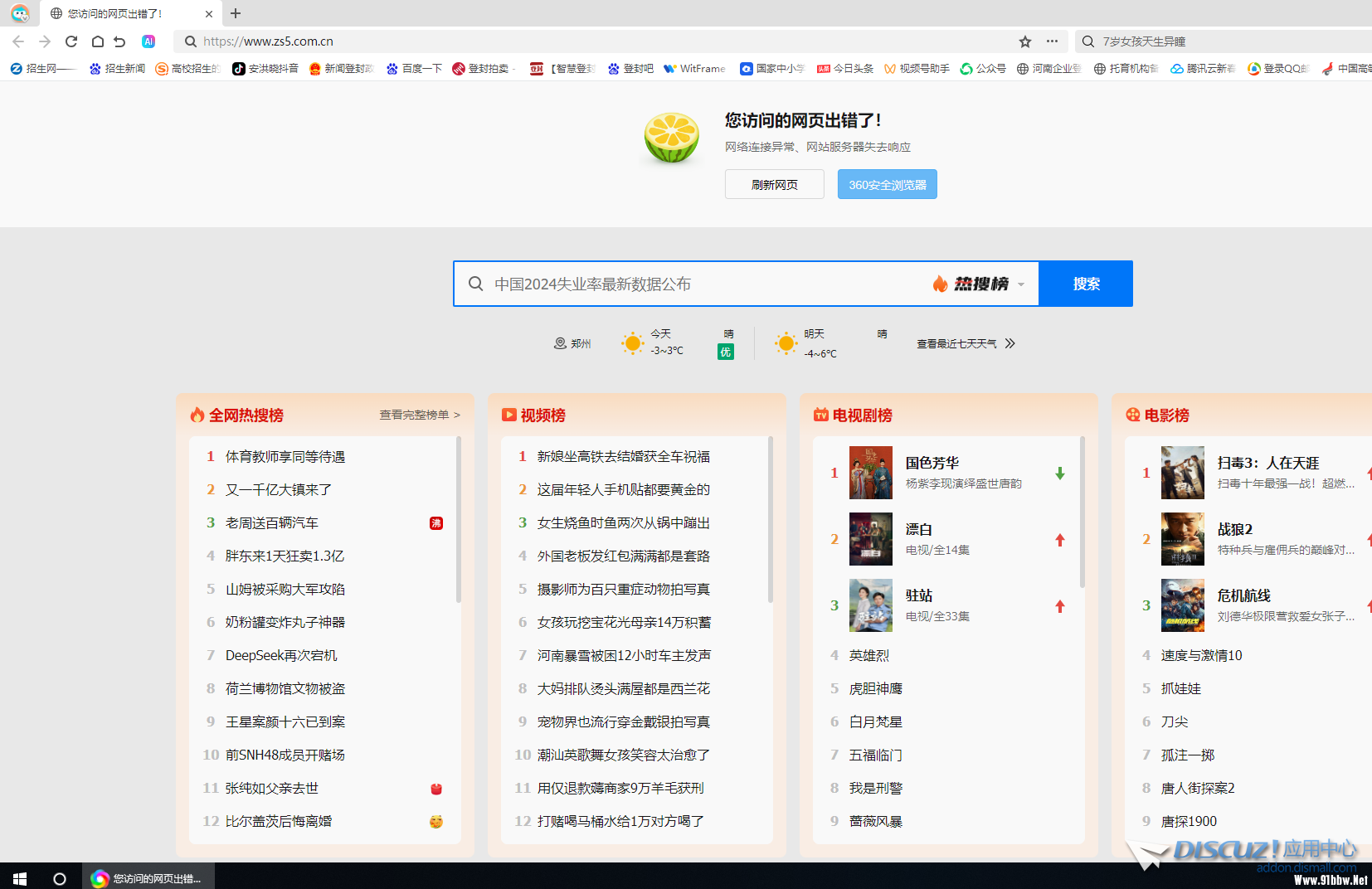1372x889 pixels.
Task: Open the AI assistant toolbar icon
Action: tap(148, 41)
